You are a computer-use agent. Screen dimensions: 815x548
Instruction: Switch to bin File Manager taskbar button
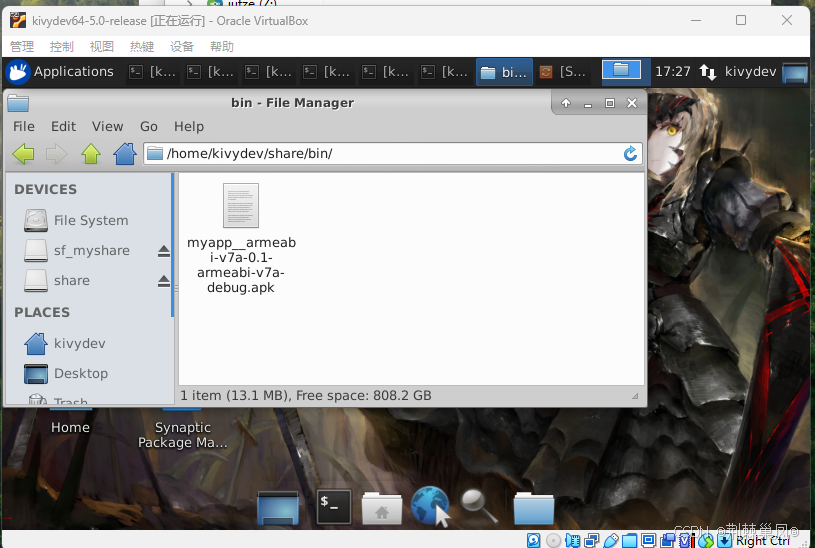click(504, 72)
